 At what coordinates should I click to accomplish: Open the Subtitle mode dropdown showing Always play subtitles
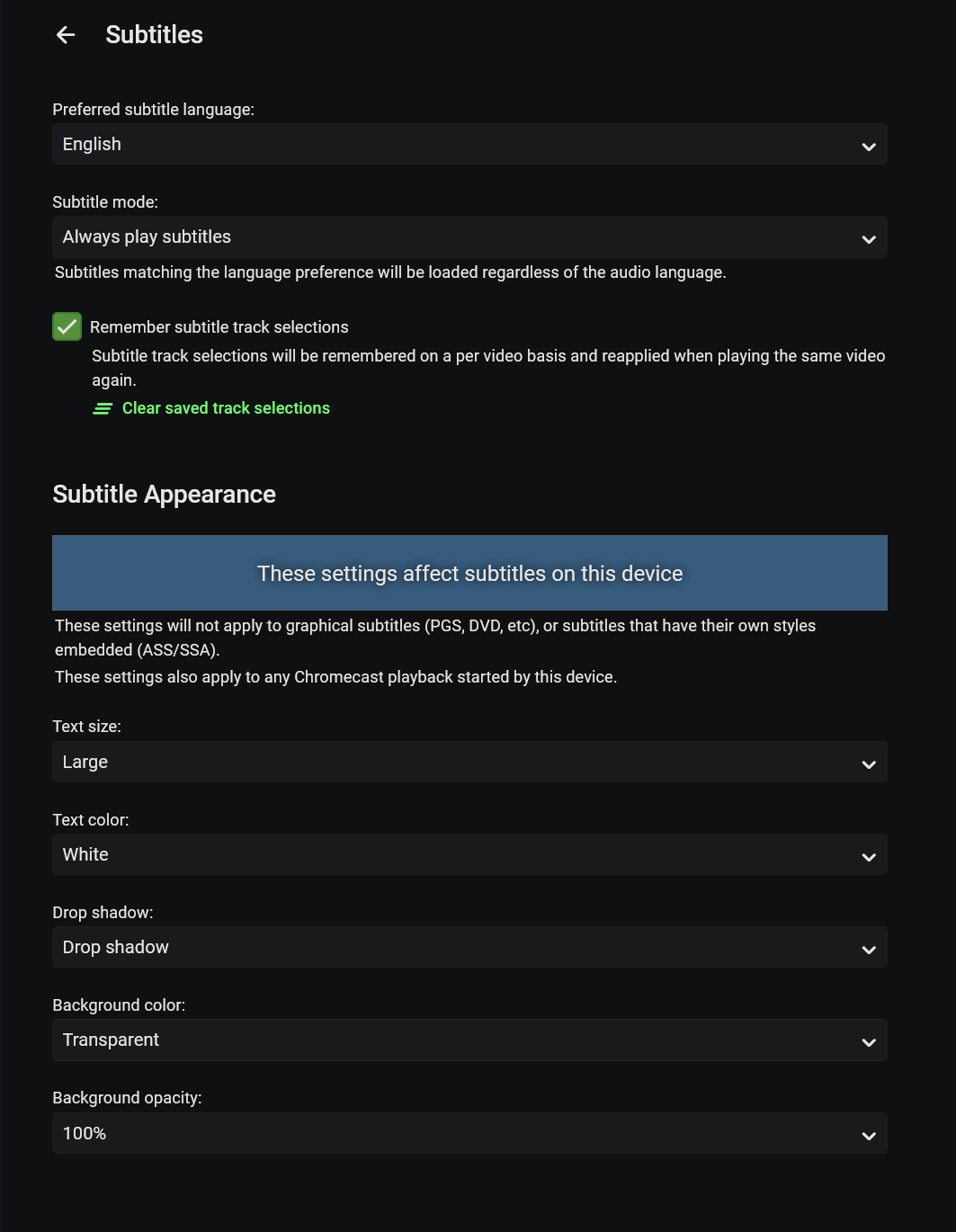pos(469,237)
